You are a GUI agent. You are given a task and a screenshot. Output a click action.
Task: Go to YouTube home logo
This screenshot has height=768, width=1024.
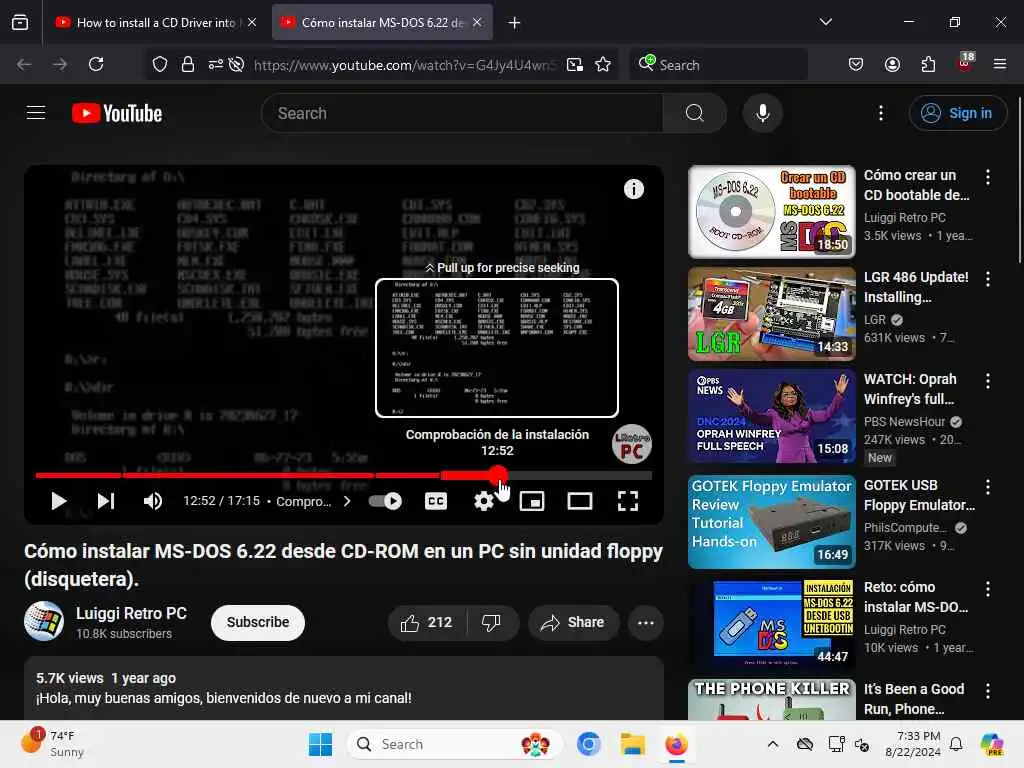(x=117, y=113)
